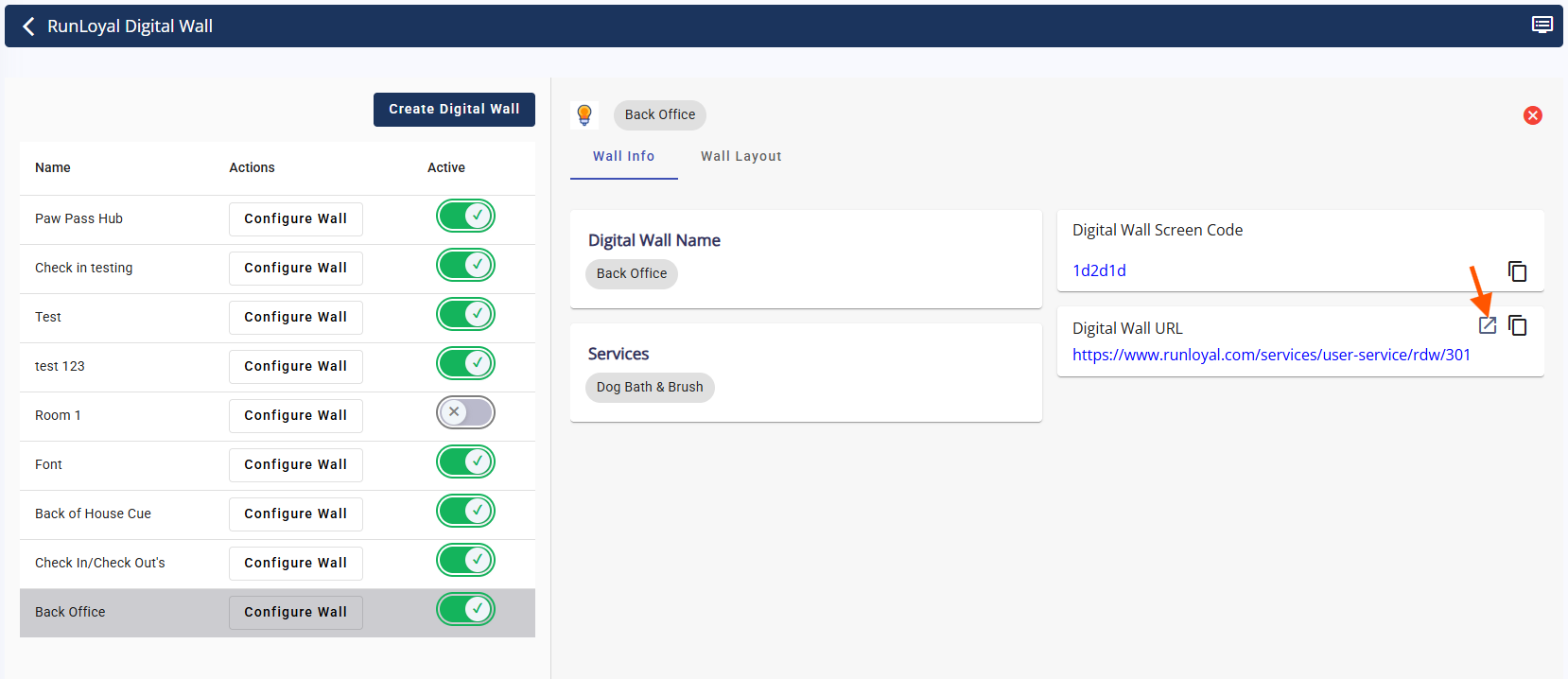
Task: Turn off test 123 active switch
Action: pyautogui.click(x=465, y=363)
